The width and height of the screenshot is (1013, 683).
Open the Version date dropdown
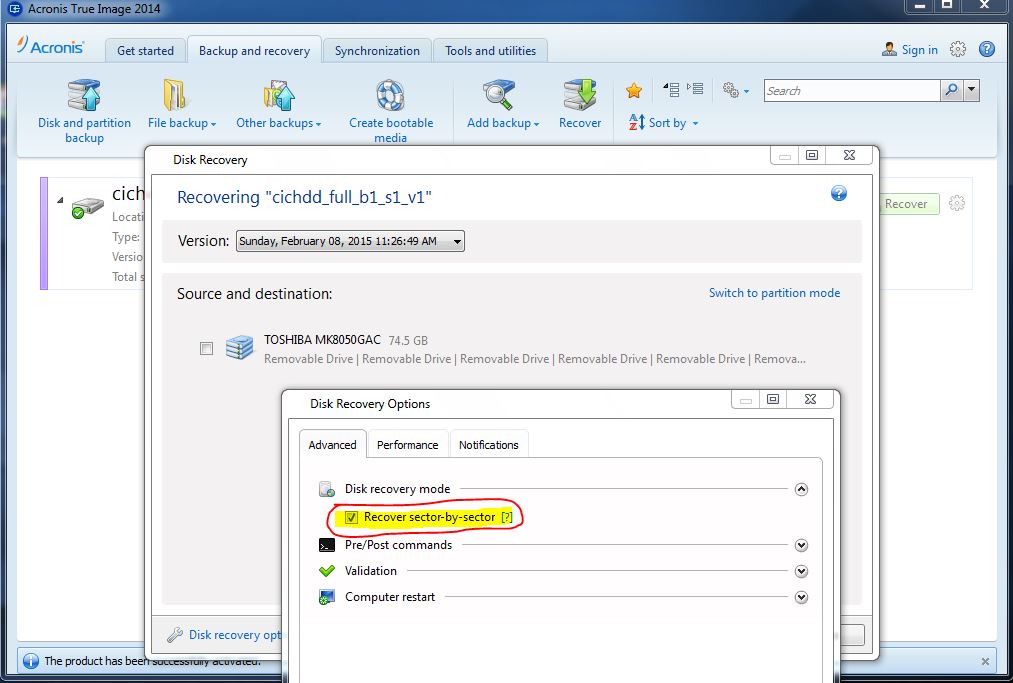pos(350,241)
